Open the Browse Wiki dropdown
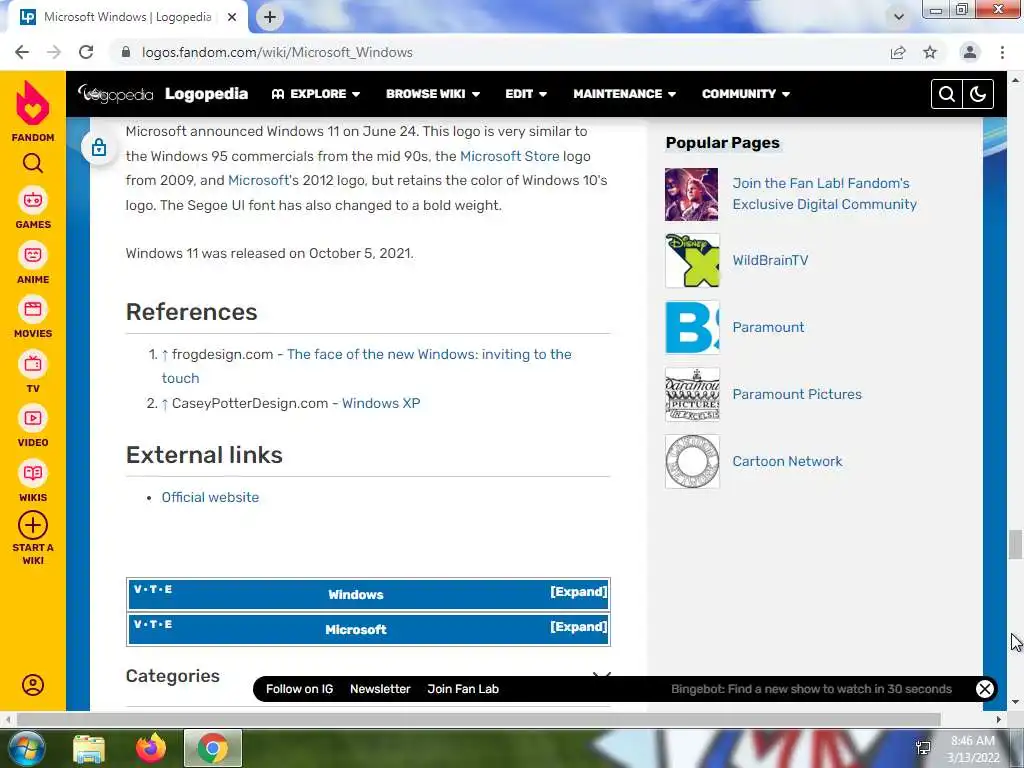 pos(433,94)
